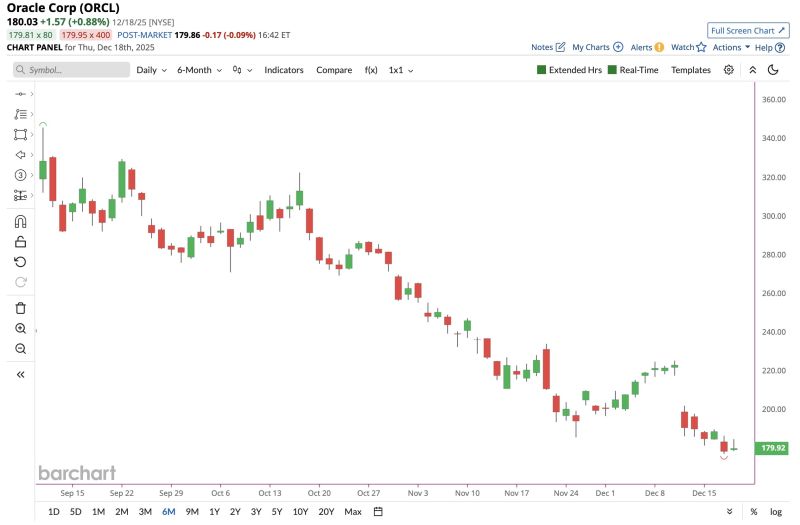
Task: Zoom out of the chart
Action: (x=20, y=348)
